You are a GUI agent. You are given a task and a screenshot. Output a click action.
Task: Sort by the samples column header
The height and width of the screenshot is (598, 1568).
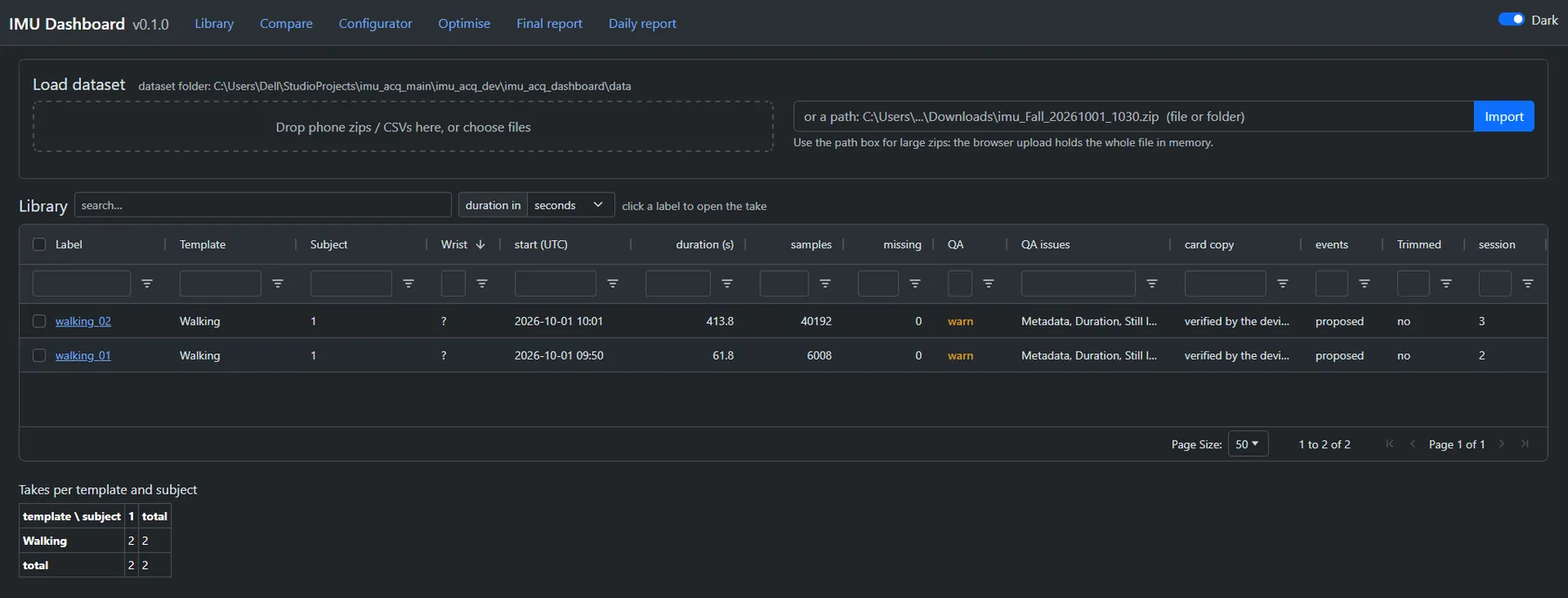tap(811, 245)
